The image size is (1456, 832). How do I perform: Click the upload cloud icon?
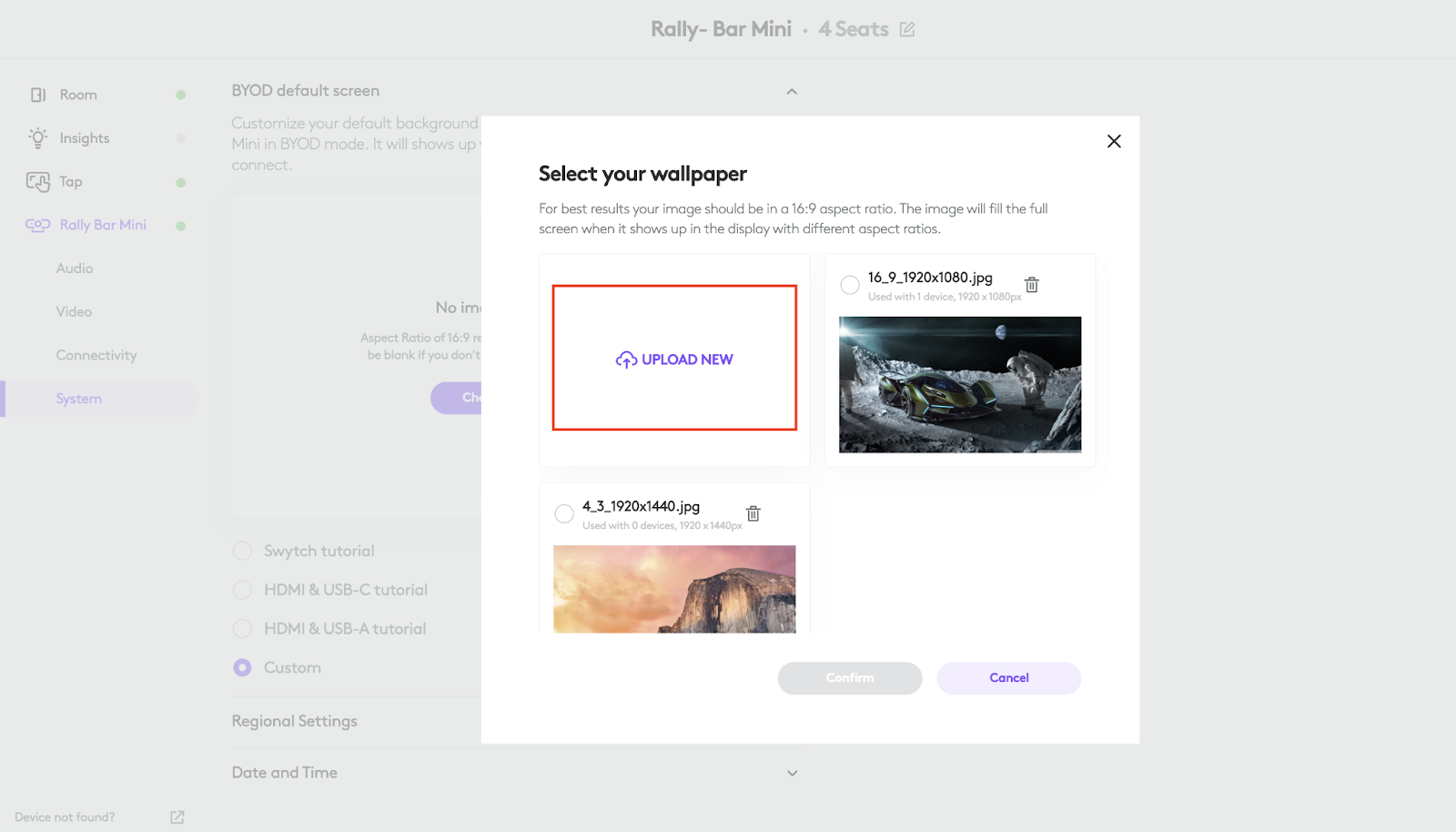[625, 359]
